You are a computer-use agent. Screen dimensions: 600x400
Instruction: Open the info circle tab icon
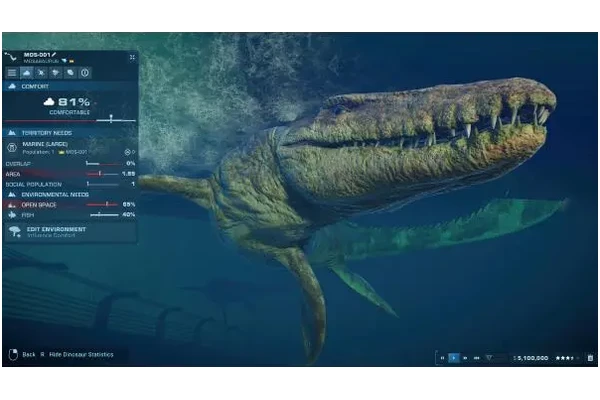coord(85,73)
